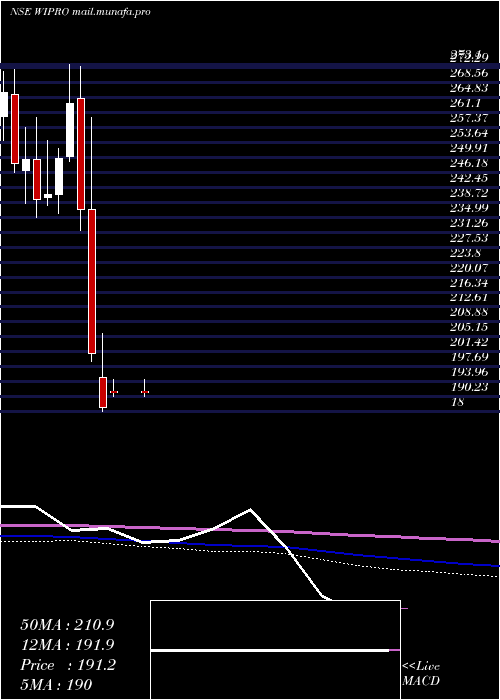Click the 212.61 price axis label

pos(469,297)
